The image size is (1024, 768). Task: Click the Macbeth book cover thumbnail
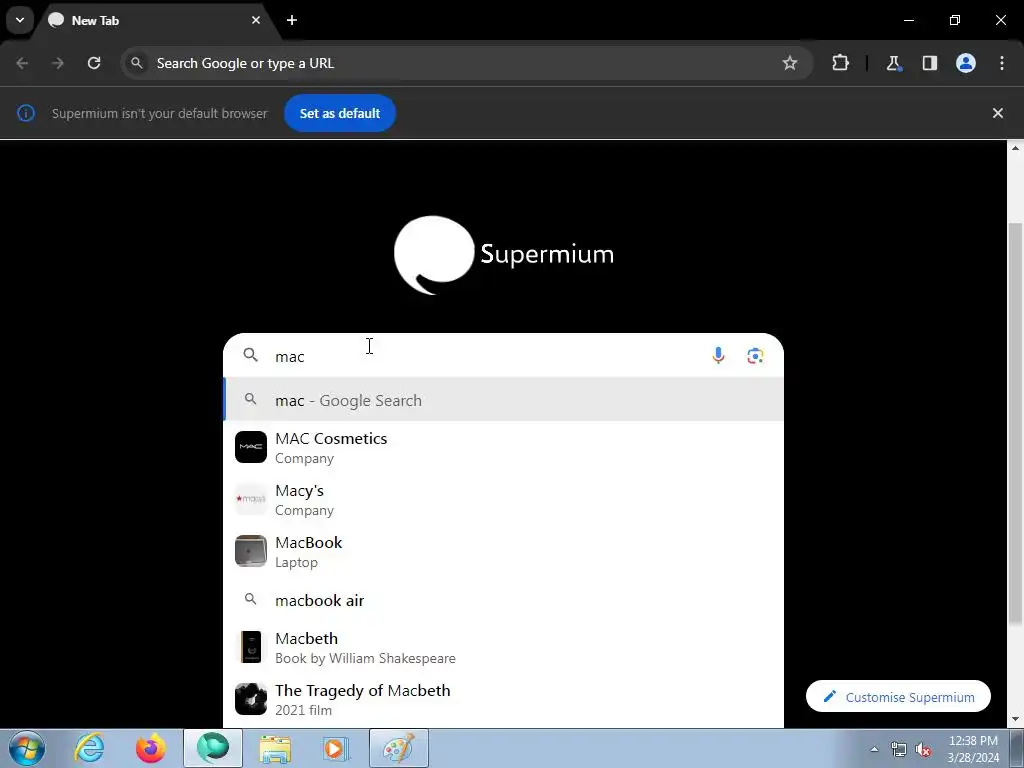tap(251, 647)
